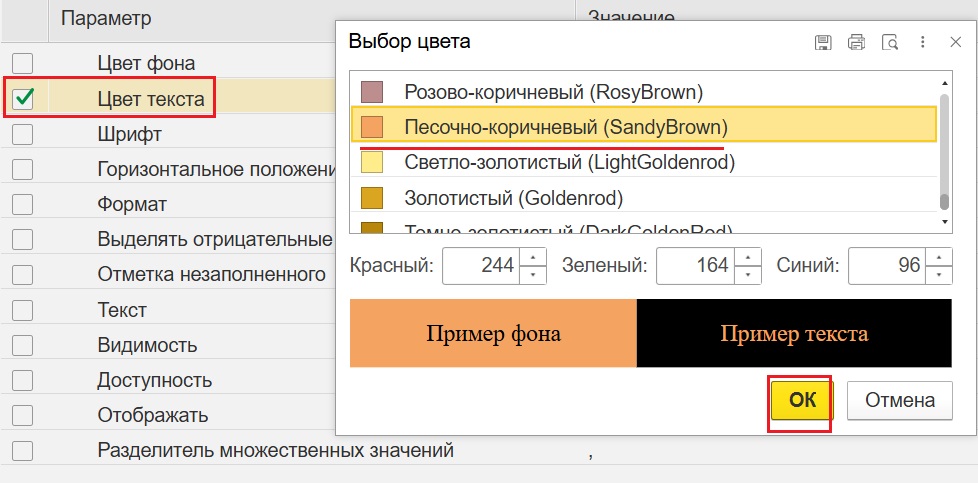This screenshot has height=483, width=978.
Task: Tick the Горизонтальное положение checkbox
Action: click(x=22, y=168)
